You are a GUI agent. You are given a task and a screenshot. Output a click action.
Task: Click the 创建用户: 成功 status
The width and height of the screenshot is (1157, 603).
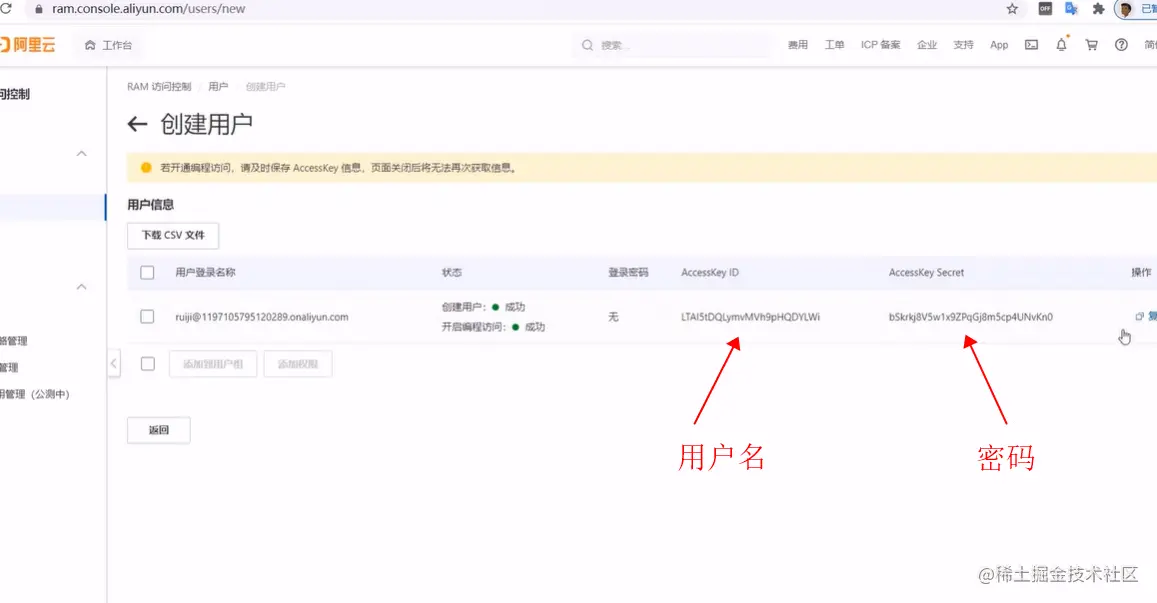pos(483,307)
